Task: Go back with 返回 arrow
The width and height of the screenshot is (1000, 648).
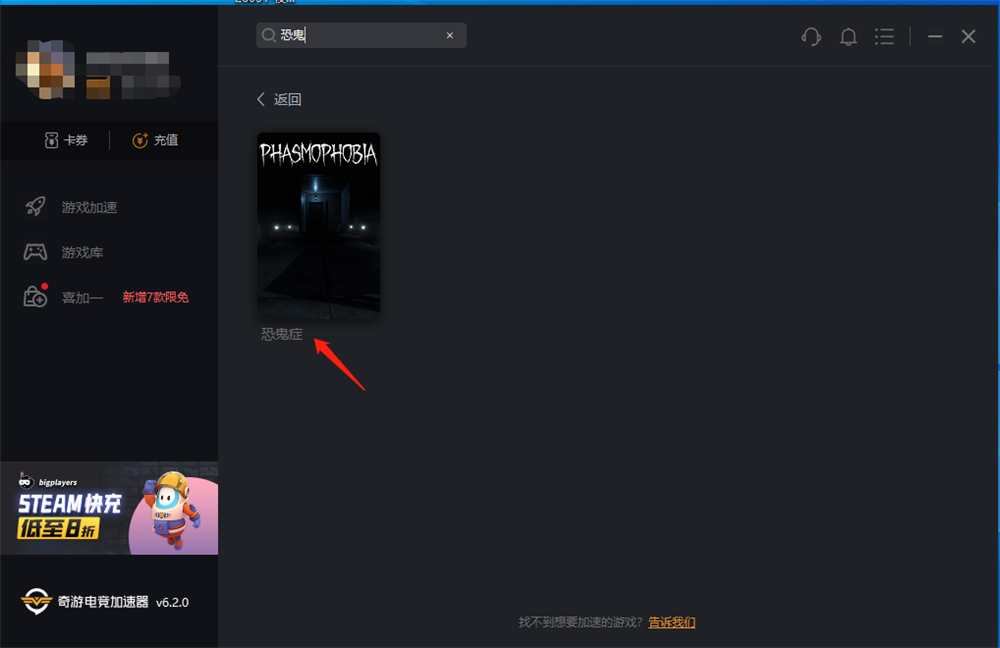Action: click(x=279, y=99)
